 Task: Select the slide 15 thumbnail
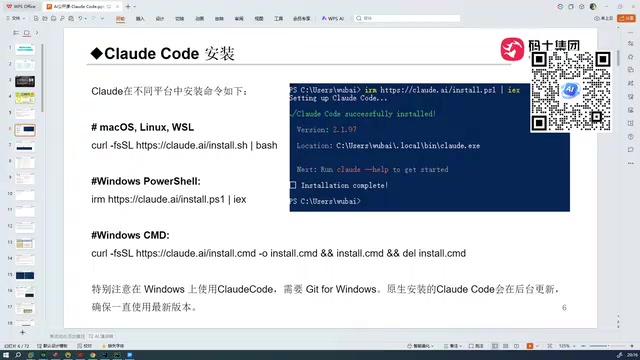pyautogui.click(x=25, y=276)
